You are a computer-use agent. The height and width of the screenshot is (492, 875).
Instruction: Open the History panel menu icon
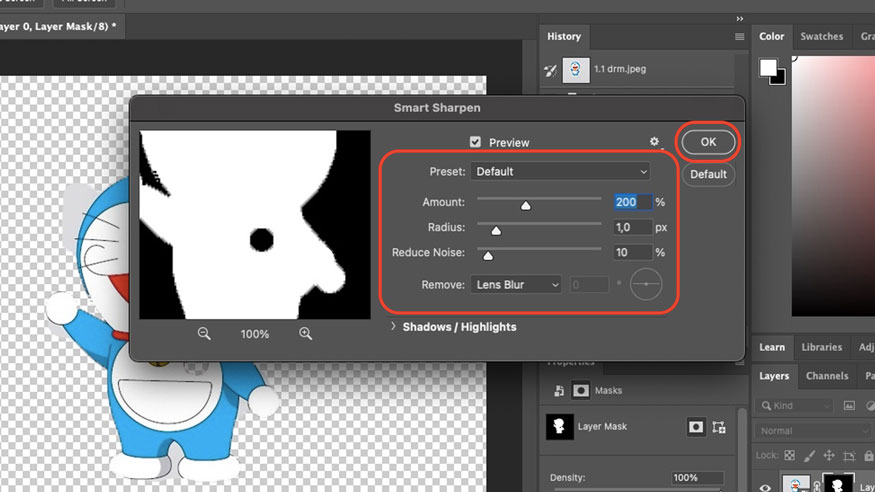click(x=740, y=37)
